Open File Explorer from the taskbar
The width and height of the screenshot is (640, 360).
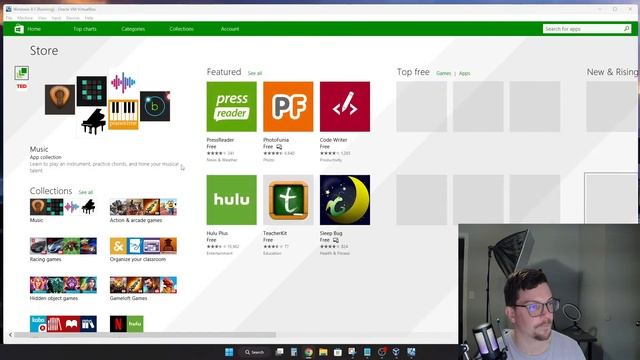[x=323, y=352]
